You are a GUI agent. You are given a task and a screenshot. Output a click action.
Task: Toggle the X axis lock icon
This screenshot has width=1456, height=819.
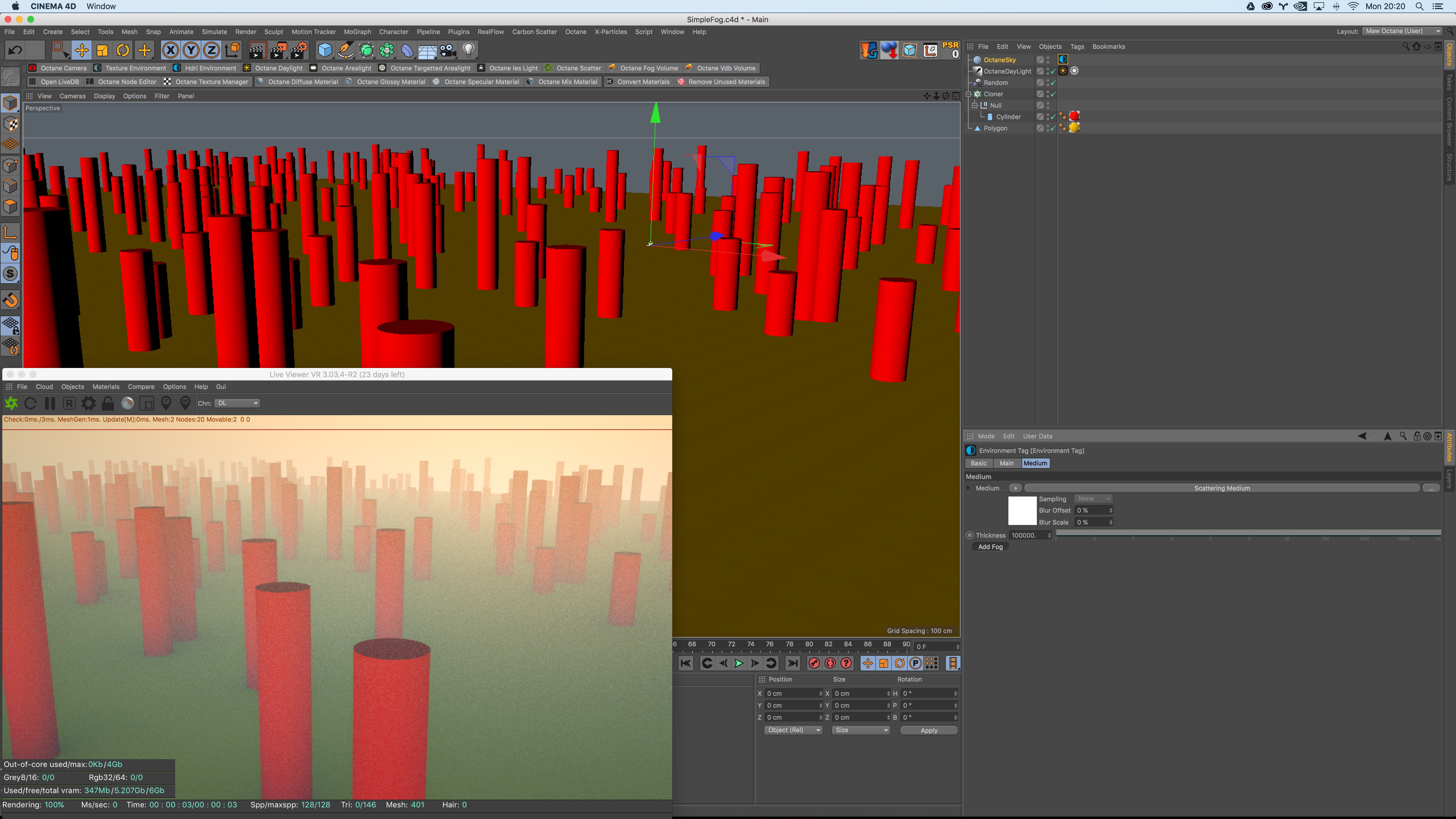click(170, 50)
